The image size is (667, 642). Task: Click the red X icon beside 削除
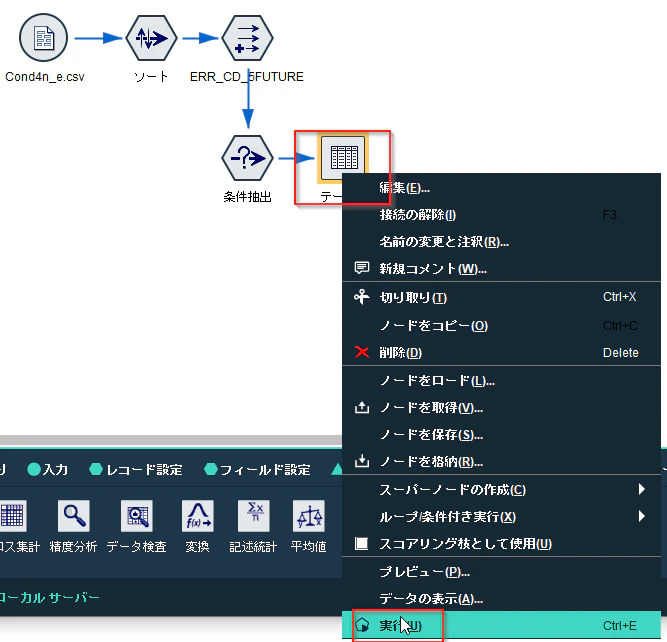pos(362,352)
